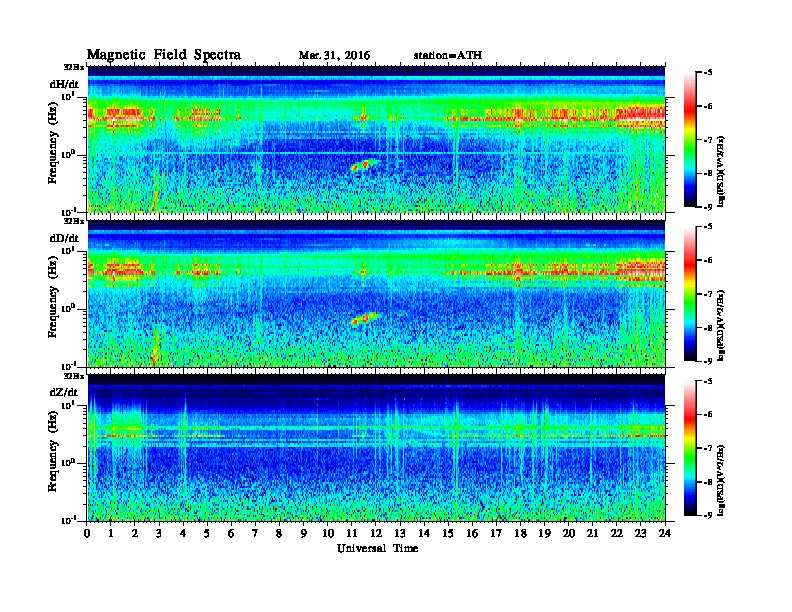The height and width of the screenshot is (612, 792).
Task: Click the hour 24 tick label
Action: coord(665,534)
